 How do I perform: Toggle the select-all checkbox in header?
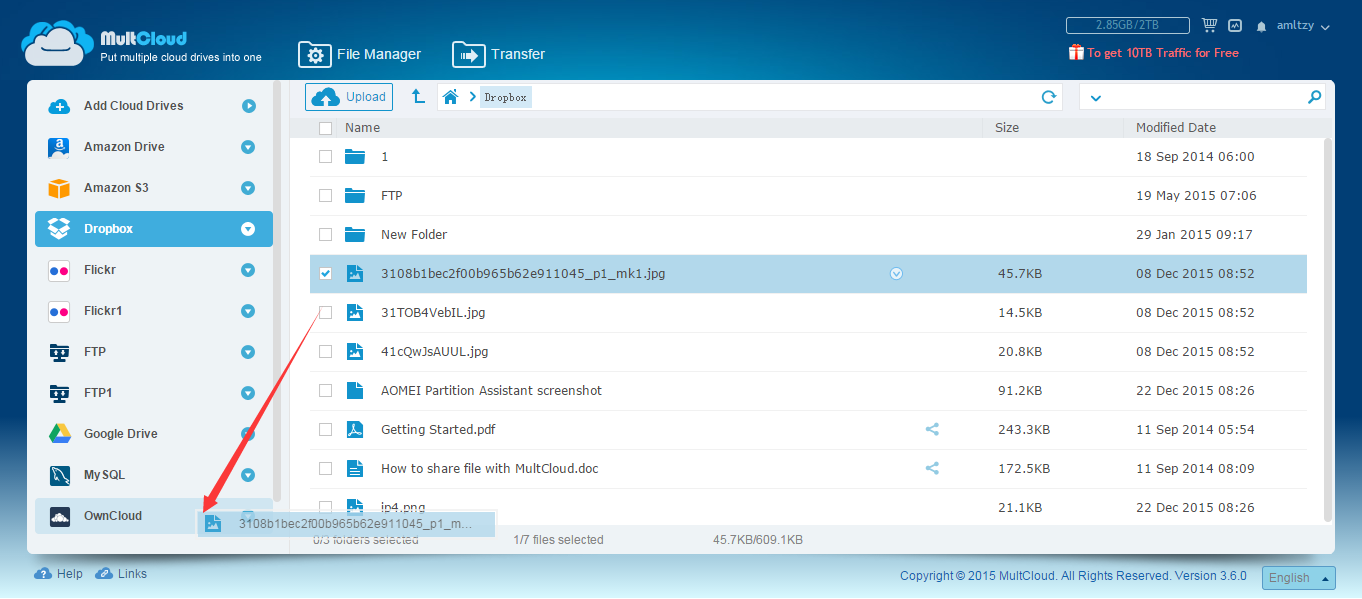pyautogui.click(x=325, y=128)
